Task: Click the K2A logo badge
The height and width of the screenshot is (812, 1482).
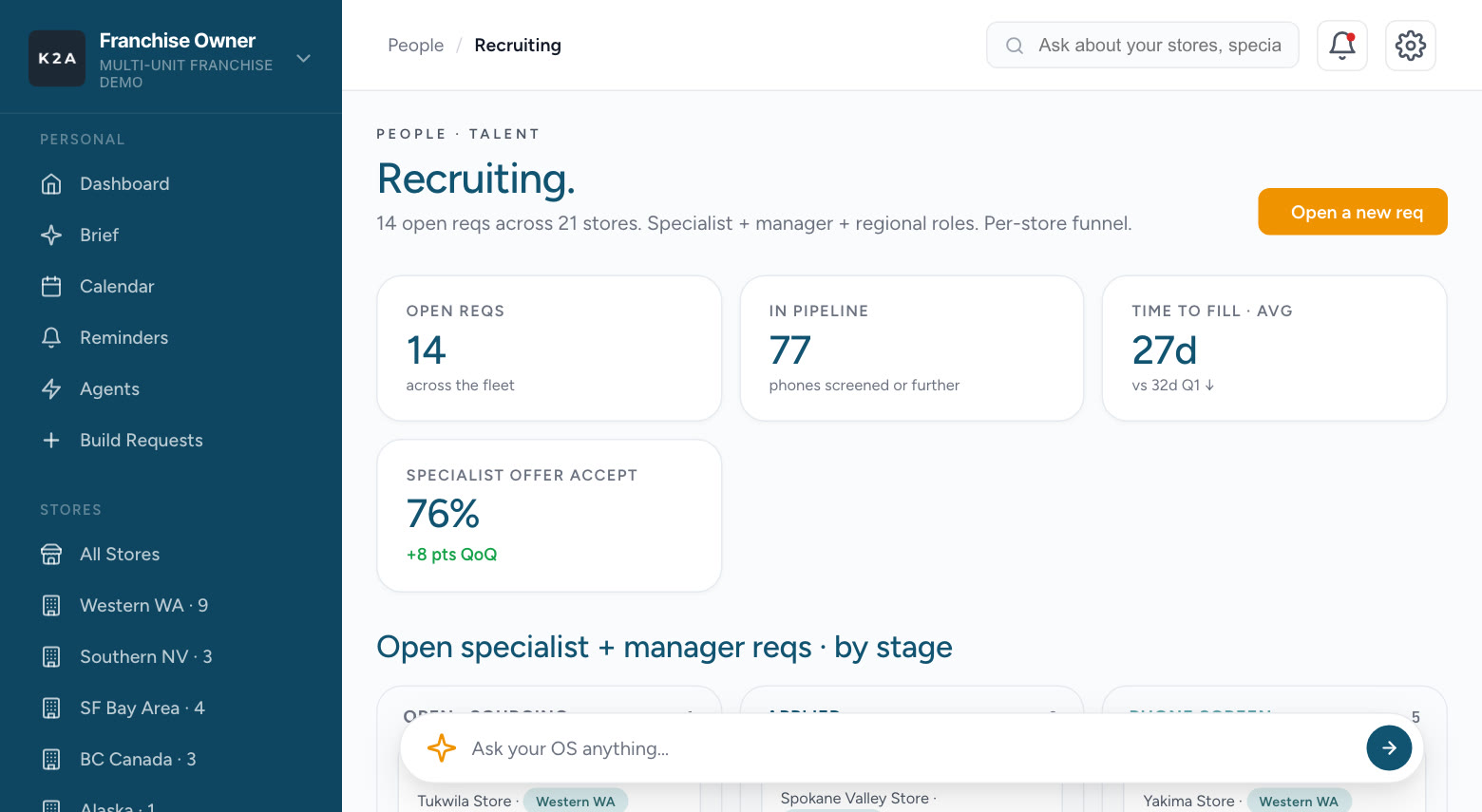Action: coord(57,58)
